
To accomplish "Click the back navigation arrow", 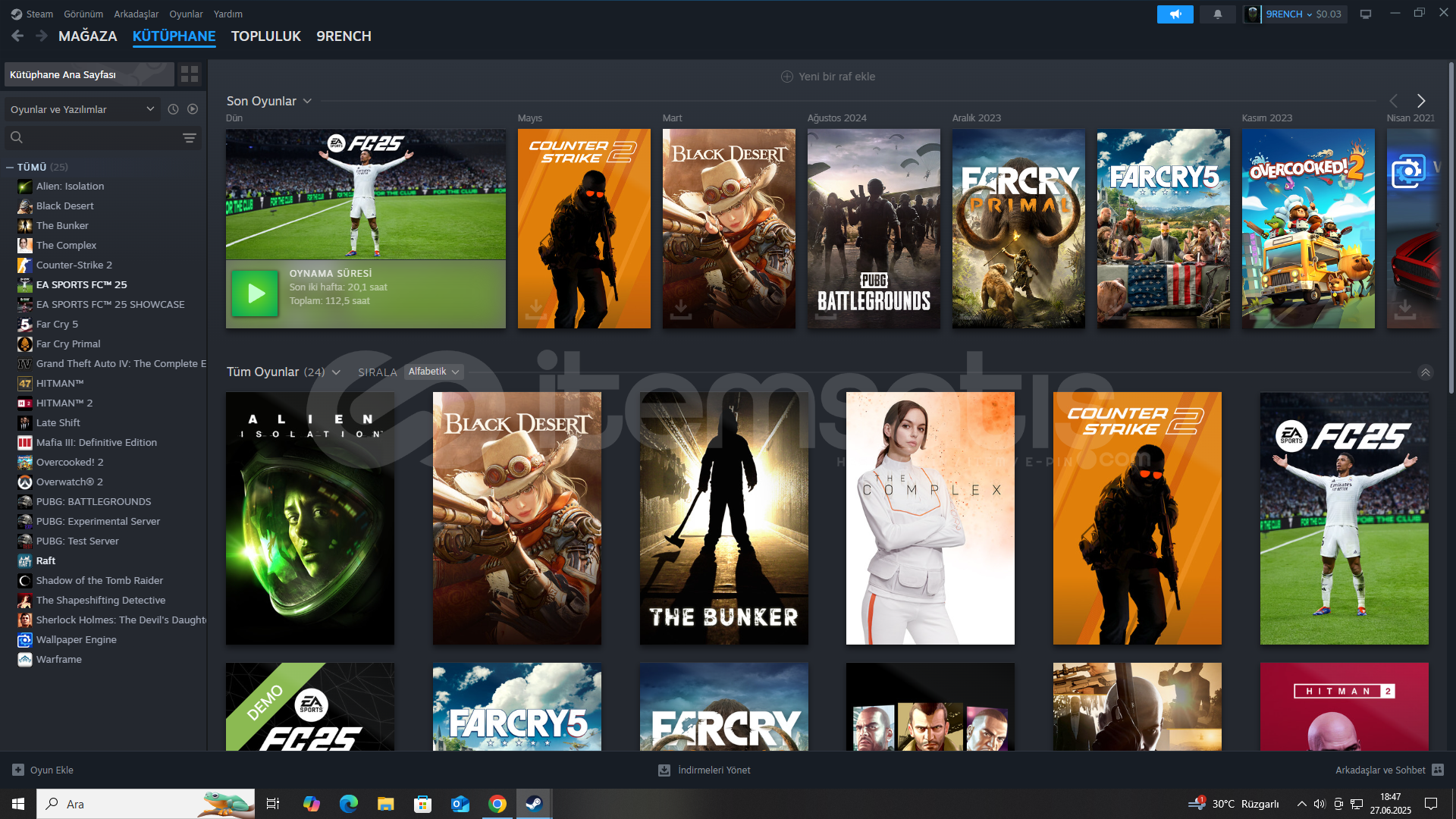I will pos(17,36).
